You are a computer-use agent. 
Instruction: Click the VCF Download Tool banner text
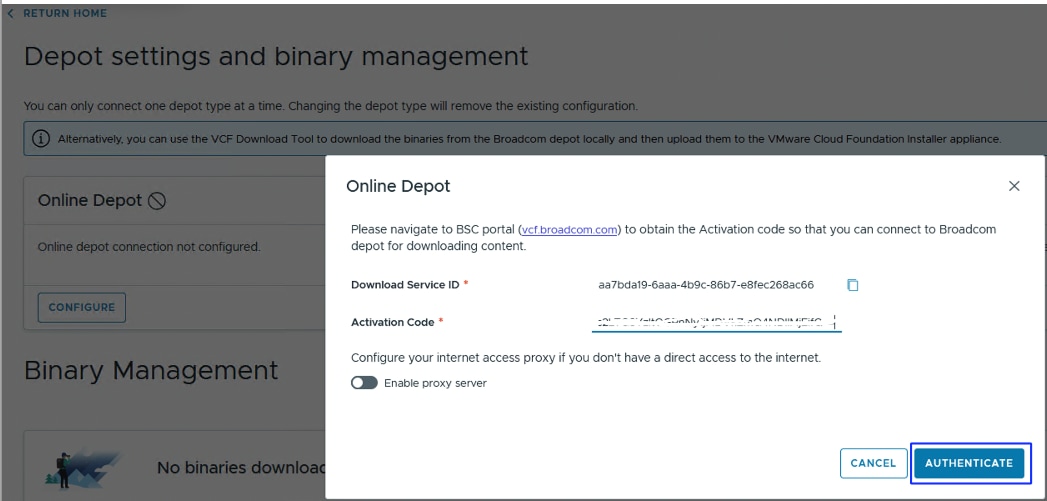tap(530, 139)
